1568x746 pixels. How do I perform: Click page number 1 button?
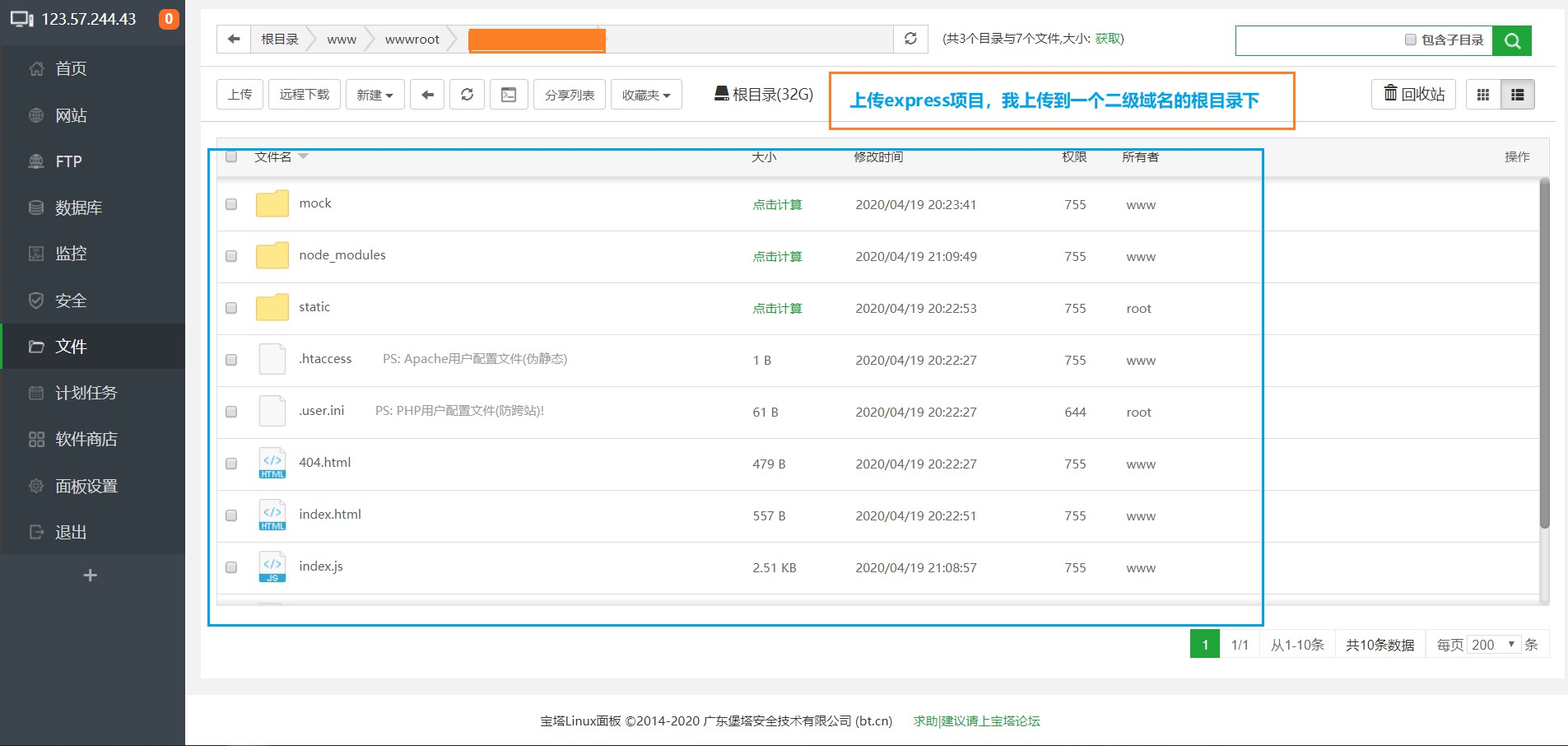1205,645
